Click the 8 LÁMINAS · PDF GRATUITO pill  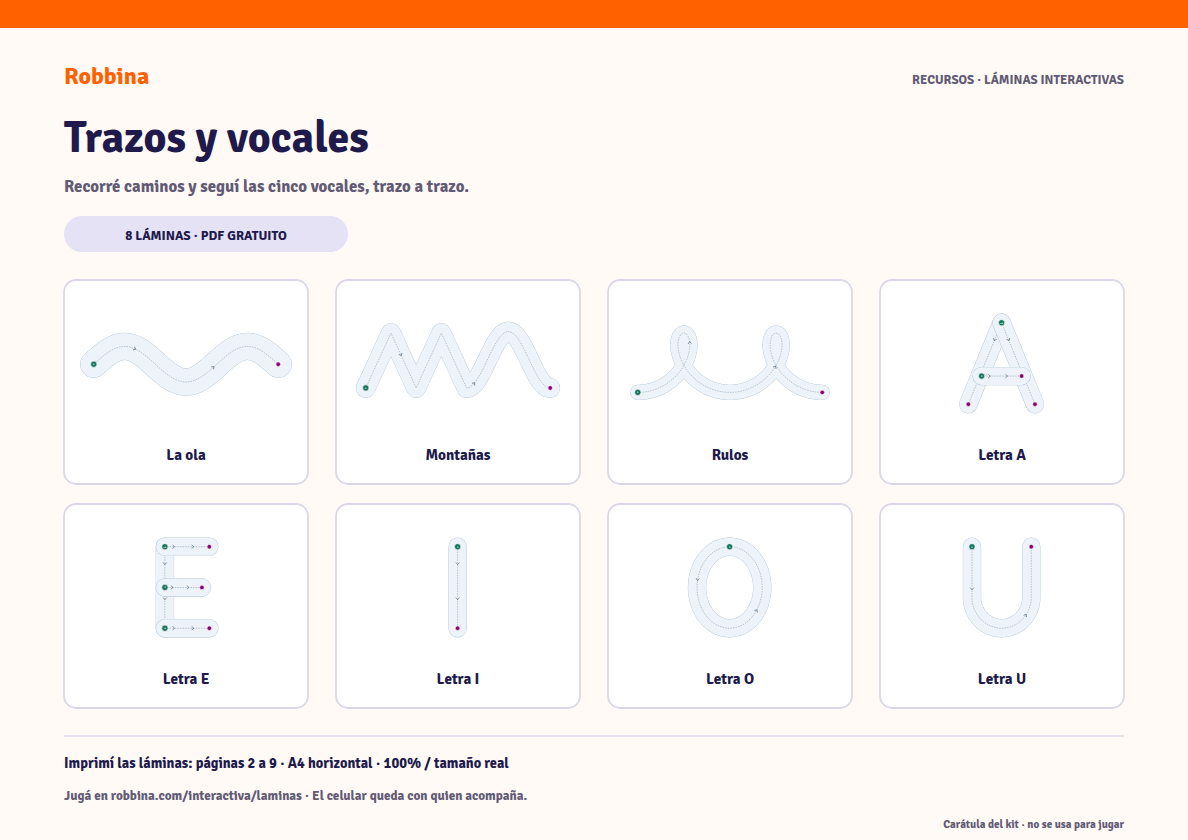pyautogui.click(x=205, y=234)
